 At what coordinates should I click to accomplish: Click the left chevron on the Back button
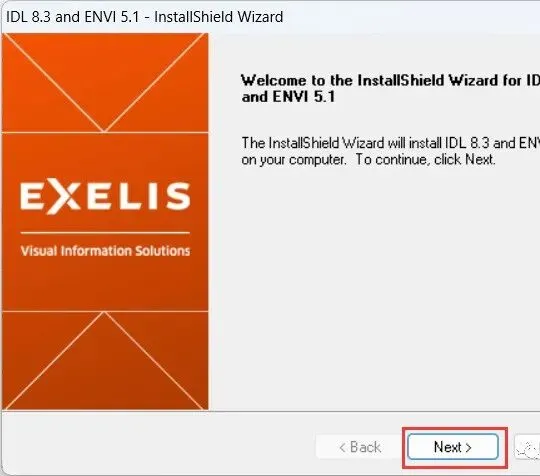(x=342, y=448)
